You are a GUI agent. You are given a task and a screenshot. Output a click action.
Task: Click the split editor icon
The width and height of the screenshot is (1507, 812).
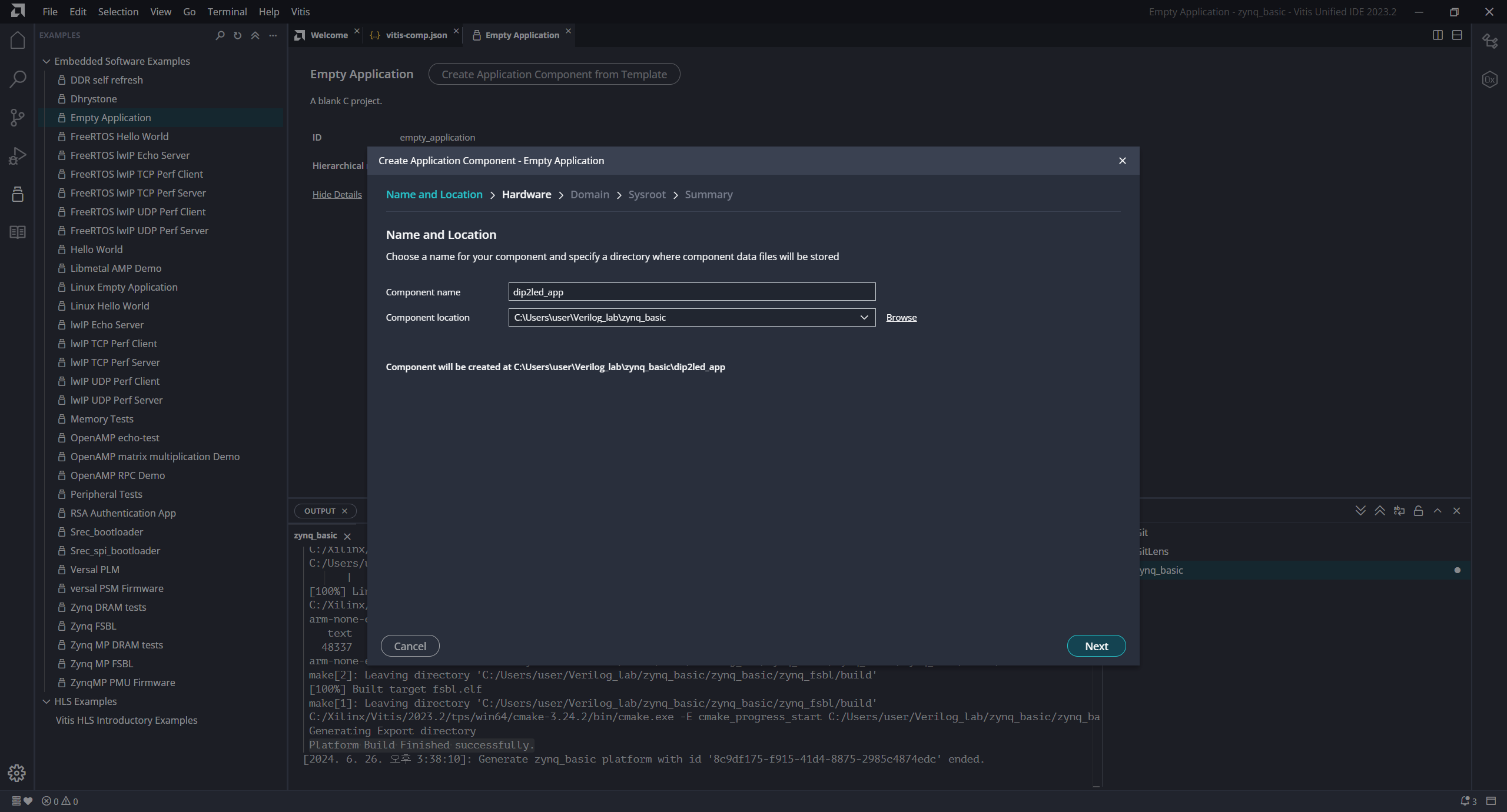point(1438,35)
